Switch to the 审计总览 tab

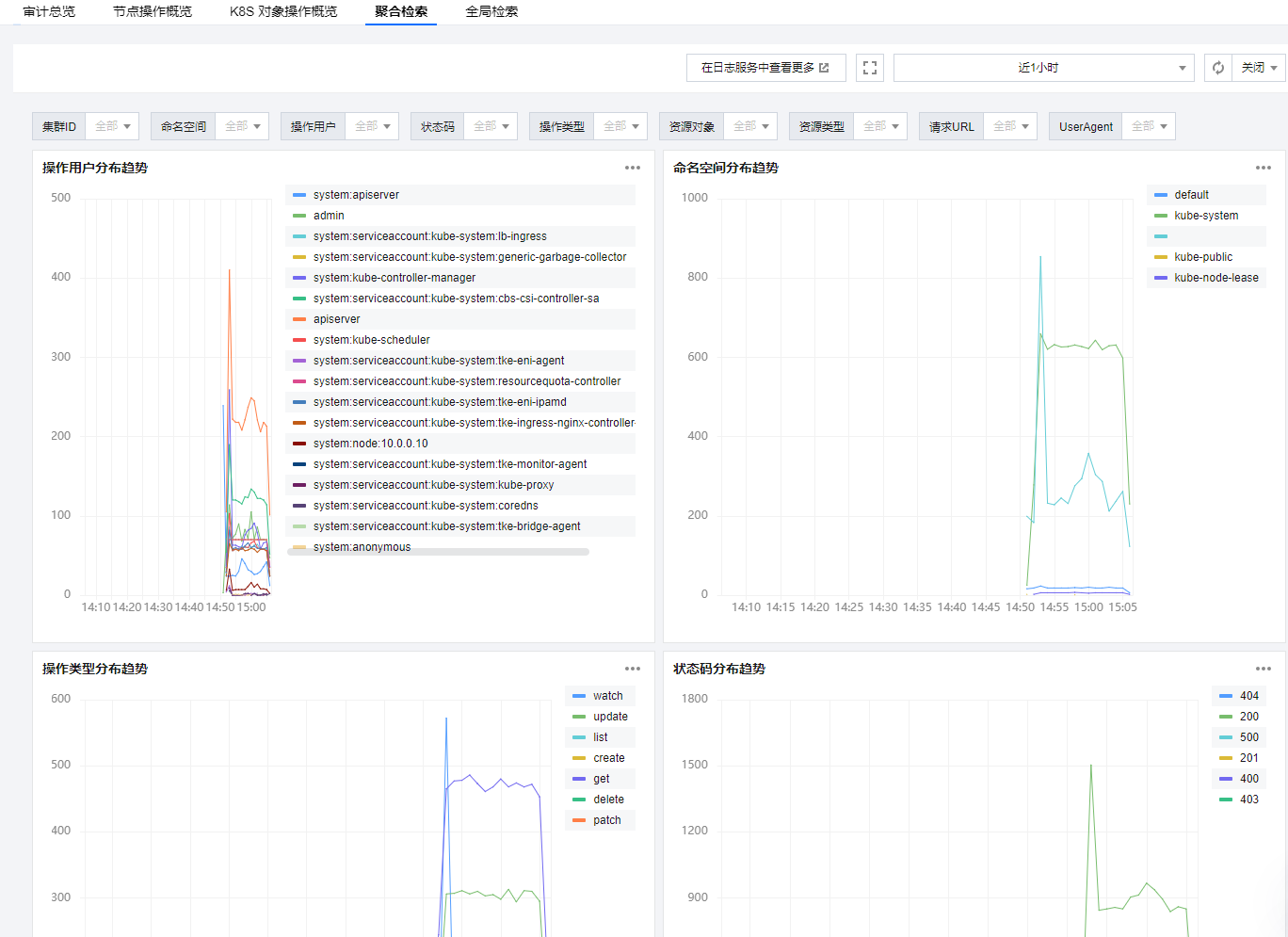[49, 11]
